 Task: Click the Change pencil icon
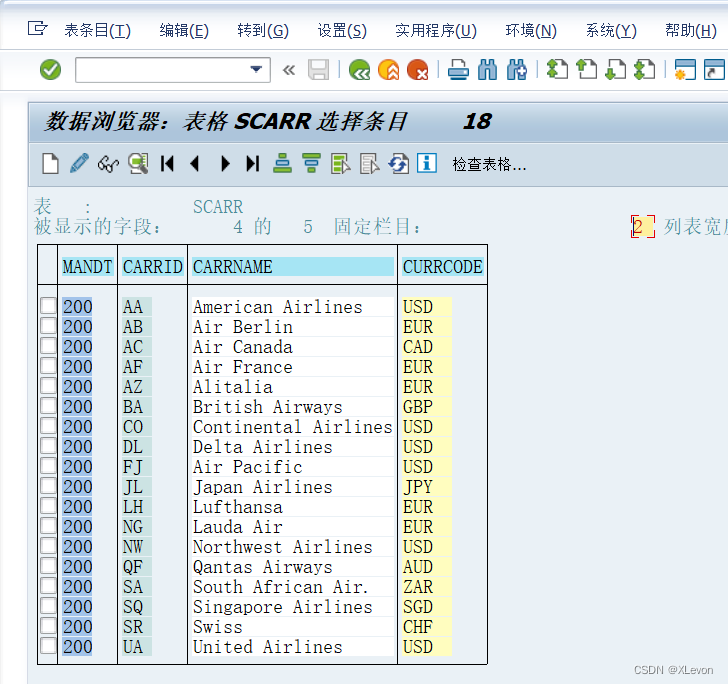point(79,164)
